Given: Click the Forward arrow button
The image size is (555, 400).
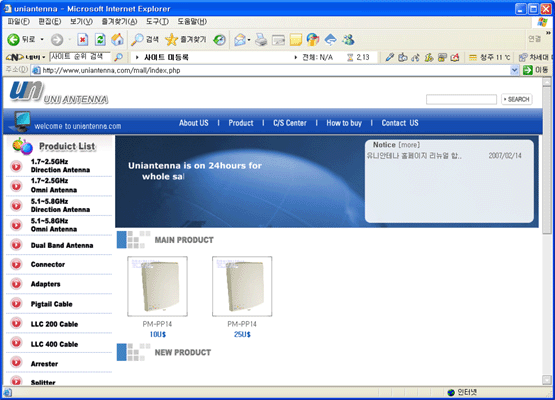Looking at the screenshot, I should click(57, 40).
